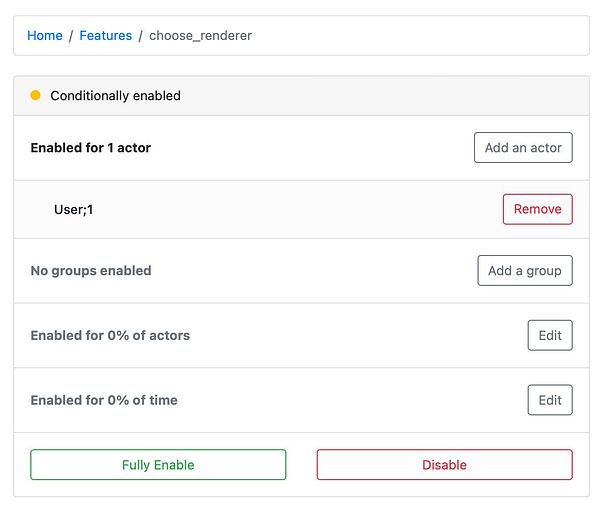This screenshot has height=511, width=600.
Task: Edit the percentage of actors
Action: (550, 336)
